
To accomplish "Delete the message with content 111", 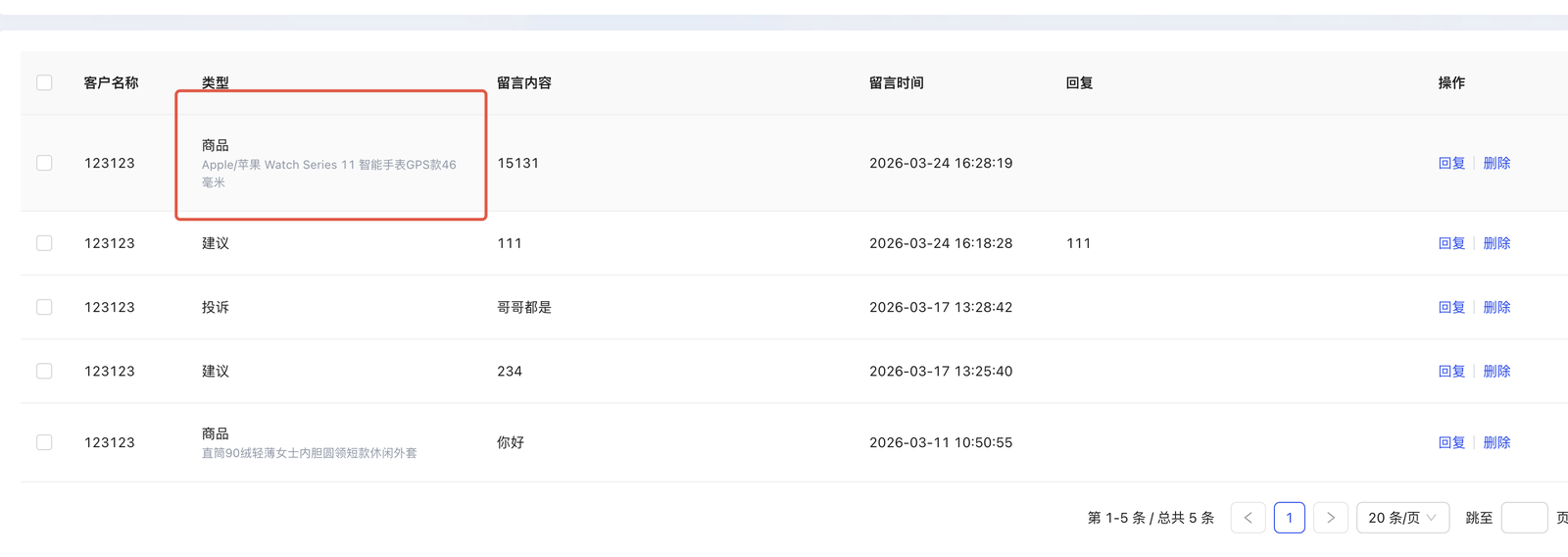I will (1496, 243).
